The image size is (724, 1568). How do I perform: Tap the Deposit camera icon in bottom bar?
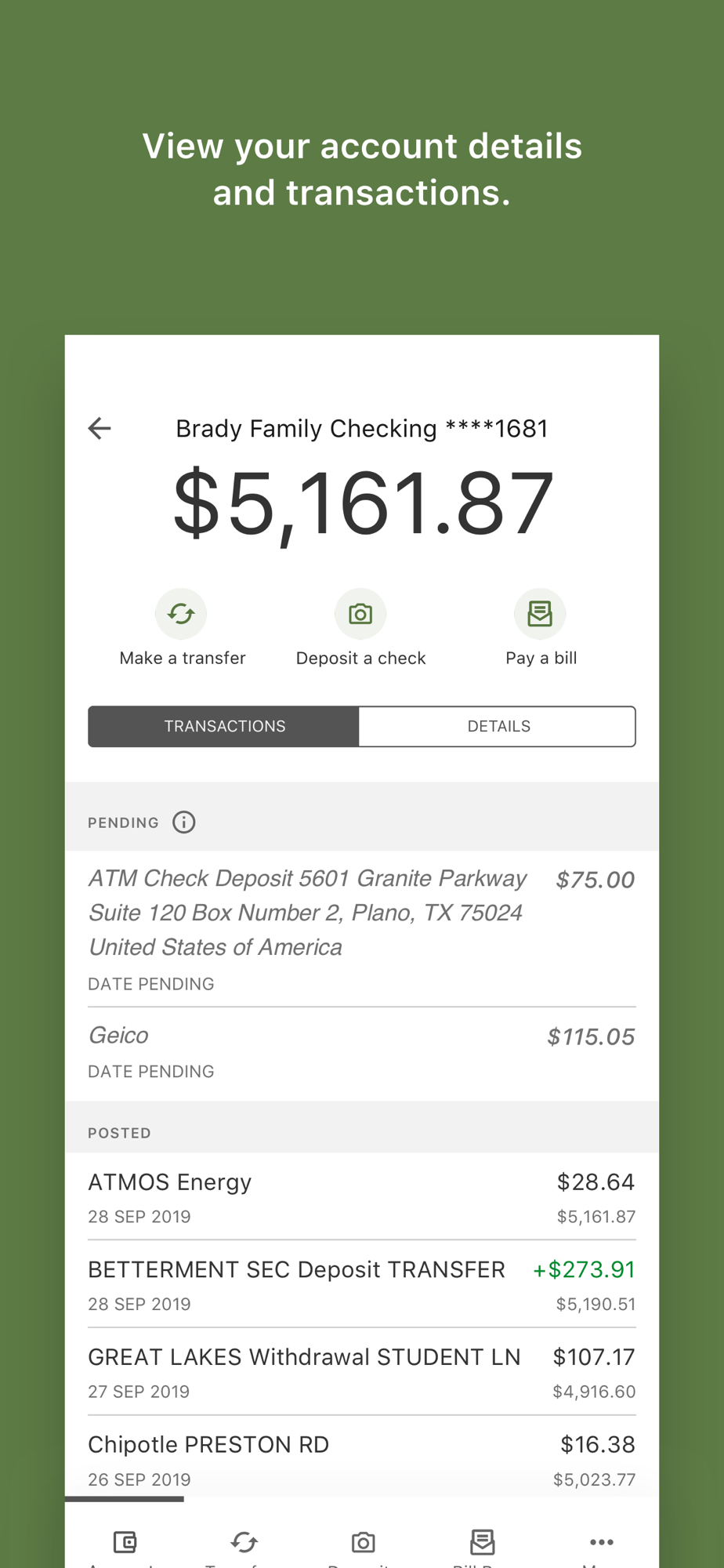tap(363, 1542)
